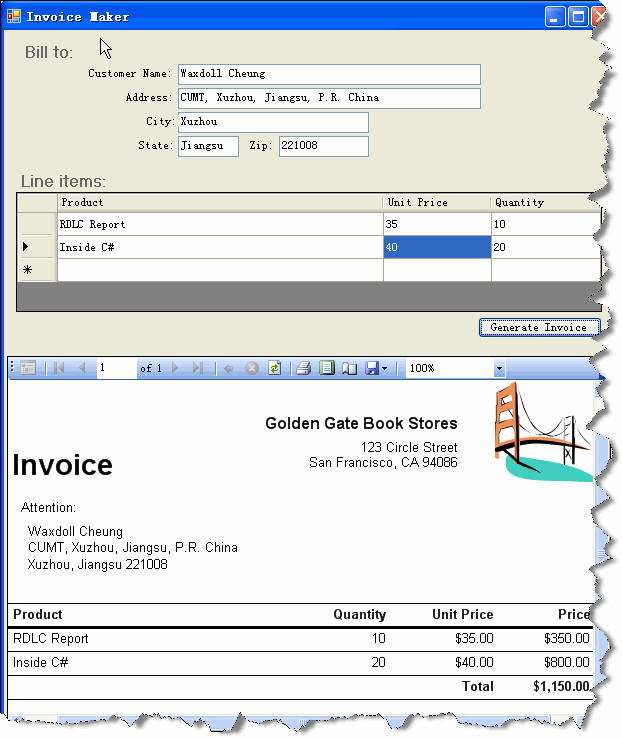Edit the Address field
622x738 pixels.
click(x=329, y=98)
